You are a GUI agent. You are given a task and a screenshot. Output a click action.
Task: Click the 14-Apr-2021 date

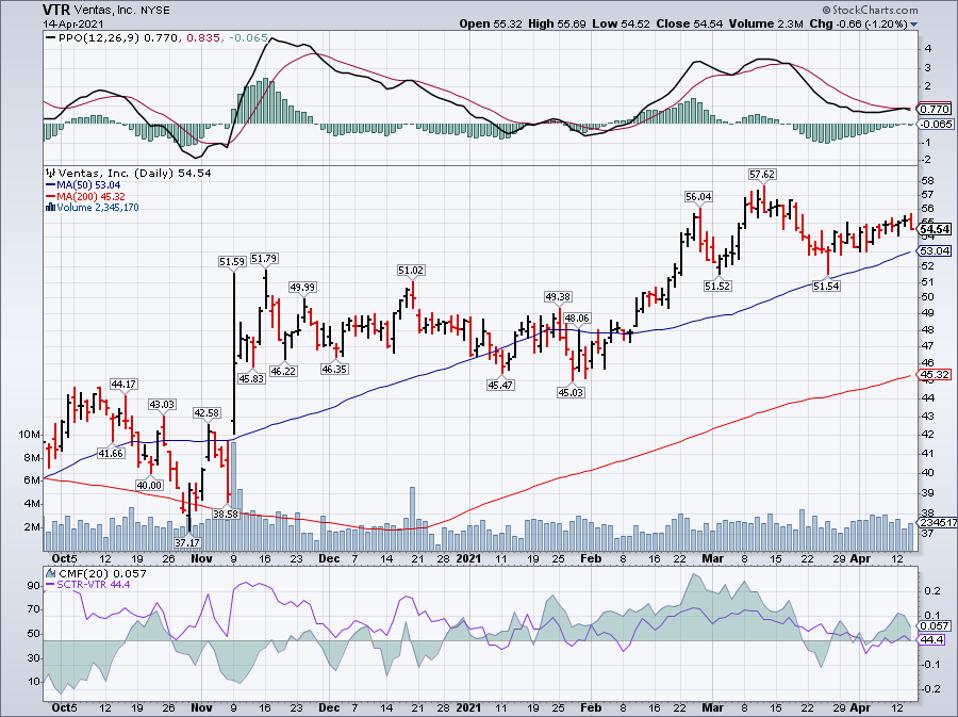(73, 24)
